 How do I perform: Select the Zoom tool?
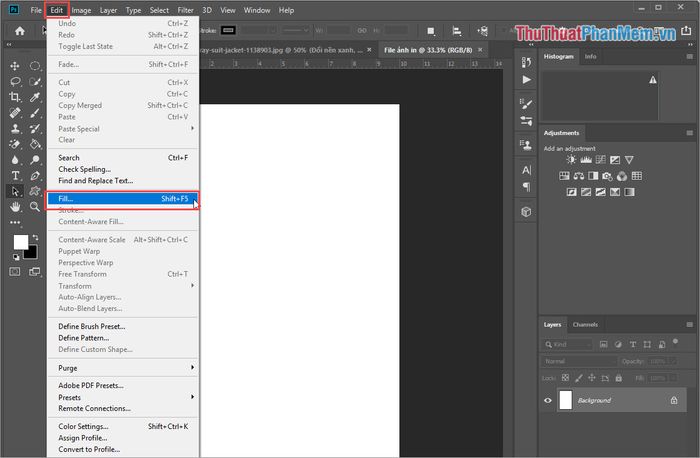click(x=35, y=207)
